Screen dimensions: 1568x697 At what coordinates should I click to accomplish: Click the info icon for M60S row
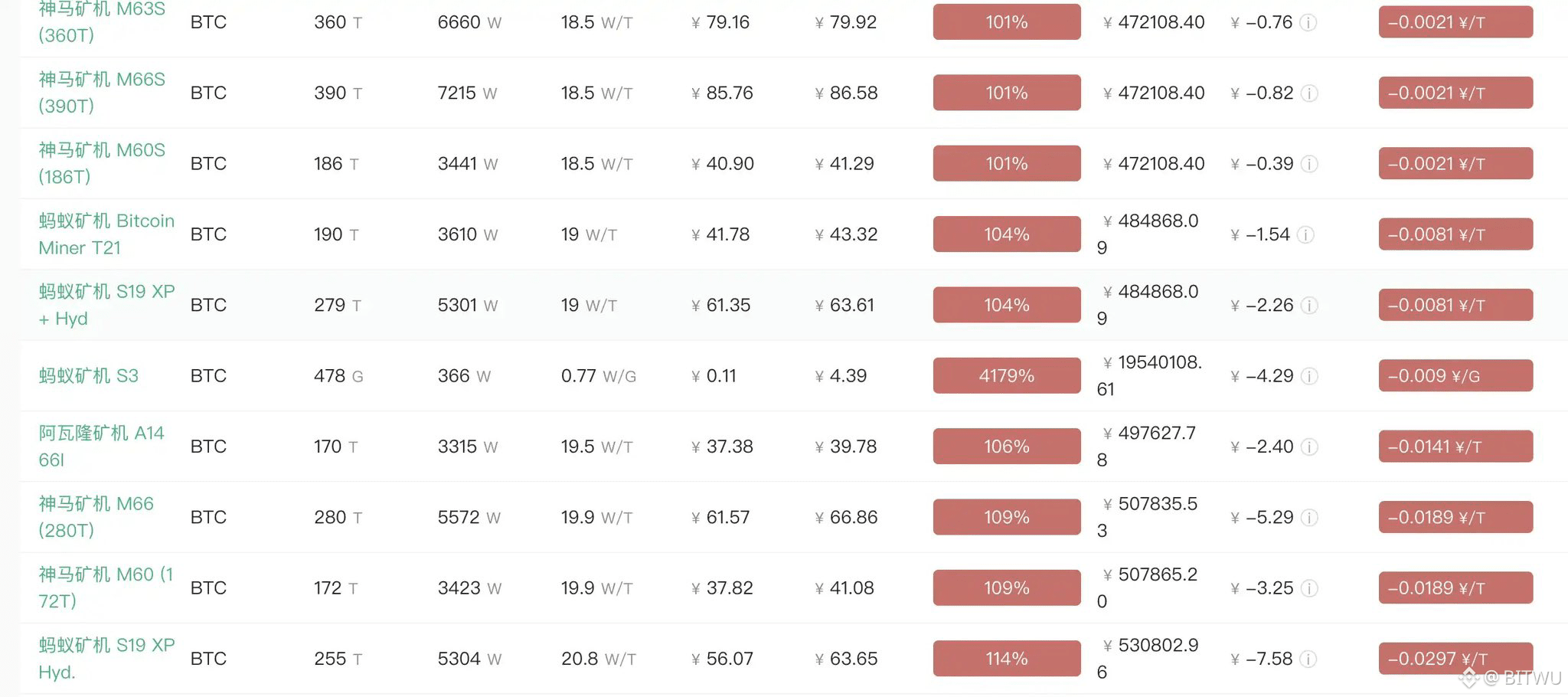(x=1309, y=163)
